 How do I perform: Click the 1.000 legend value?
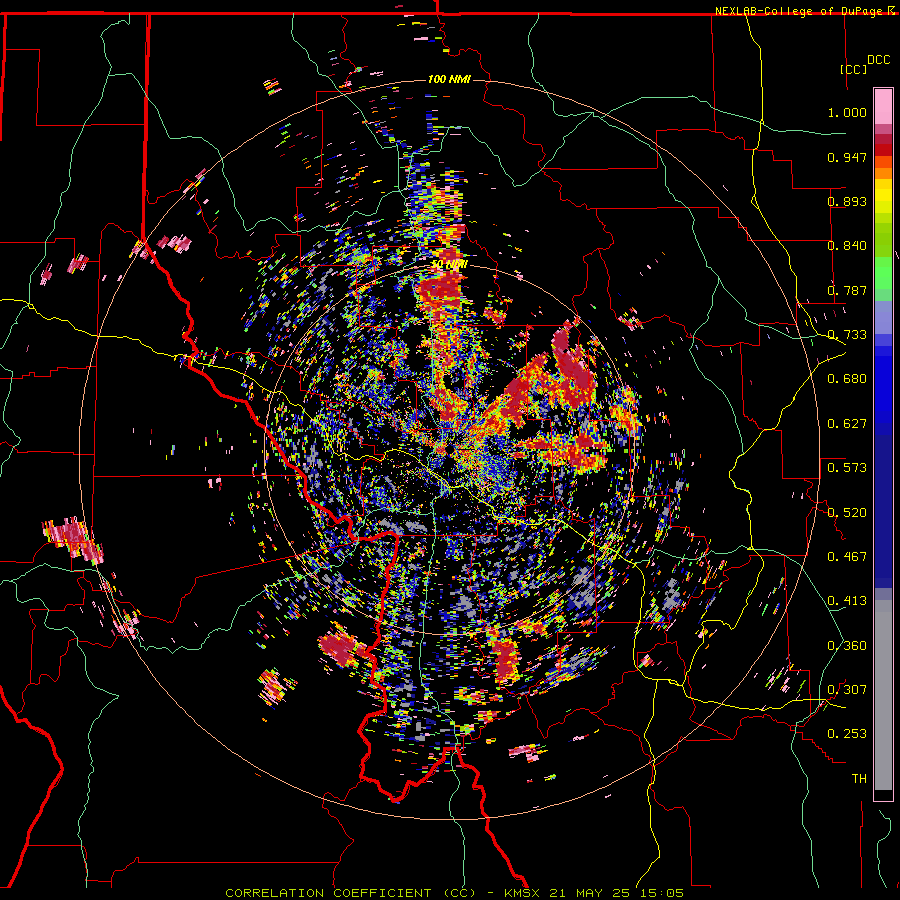pyautogui.click(x=847, y=112)
